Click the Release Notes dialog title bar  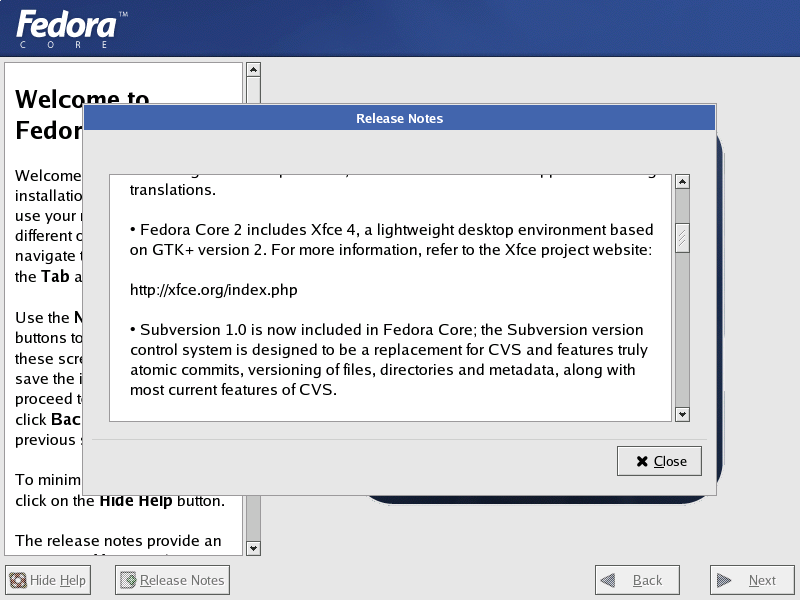399,118
